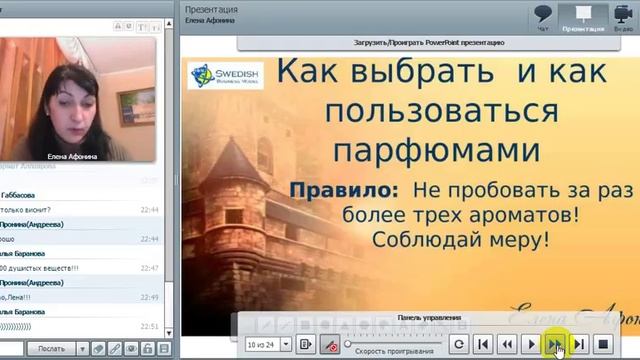Screen dimensions: 640x360
Task: Toggle the eye icon in chat toolbar
Action: [x=131, y=349]
